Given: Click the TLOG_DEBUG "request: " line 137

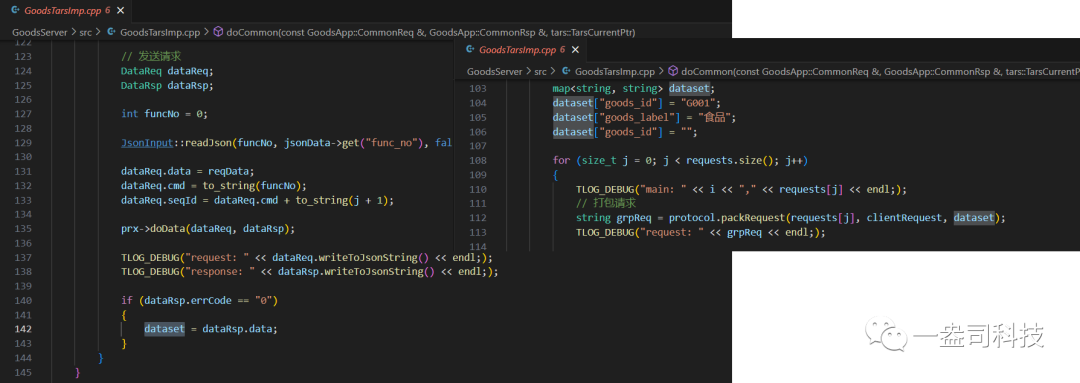Looking at the screenshot, I should [307, 258].
